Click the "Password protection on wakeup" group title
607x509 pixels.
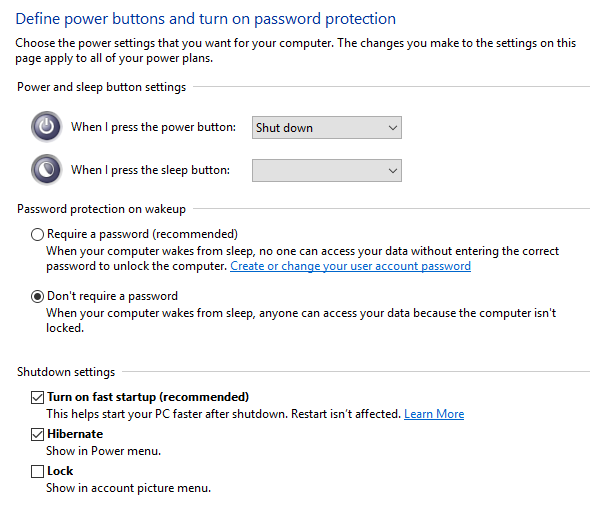101,209
